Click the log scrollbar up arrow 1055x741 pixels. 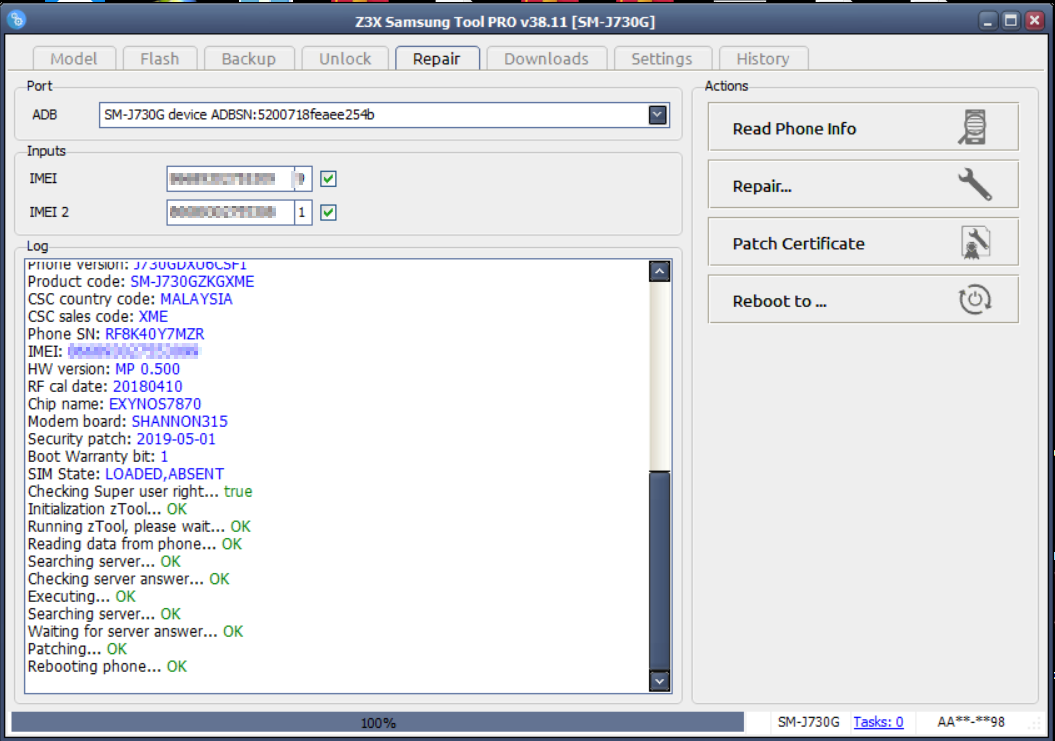click(x=659, y=271)
